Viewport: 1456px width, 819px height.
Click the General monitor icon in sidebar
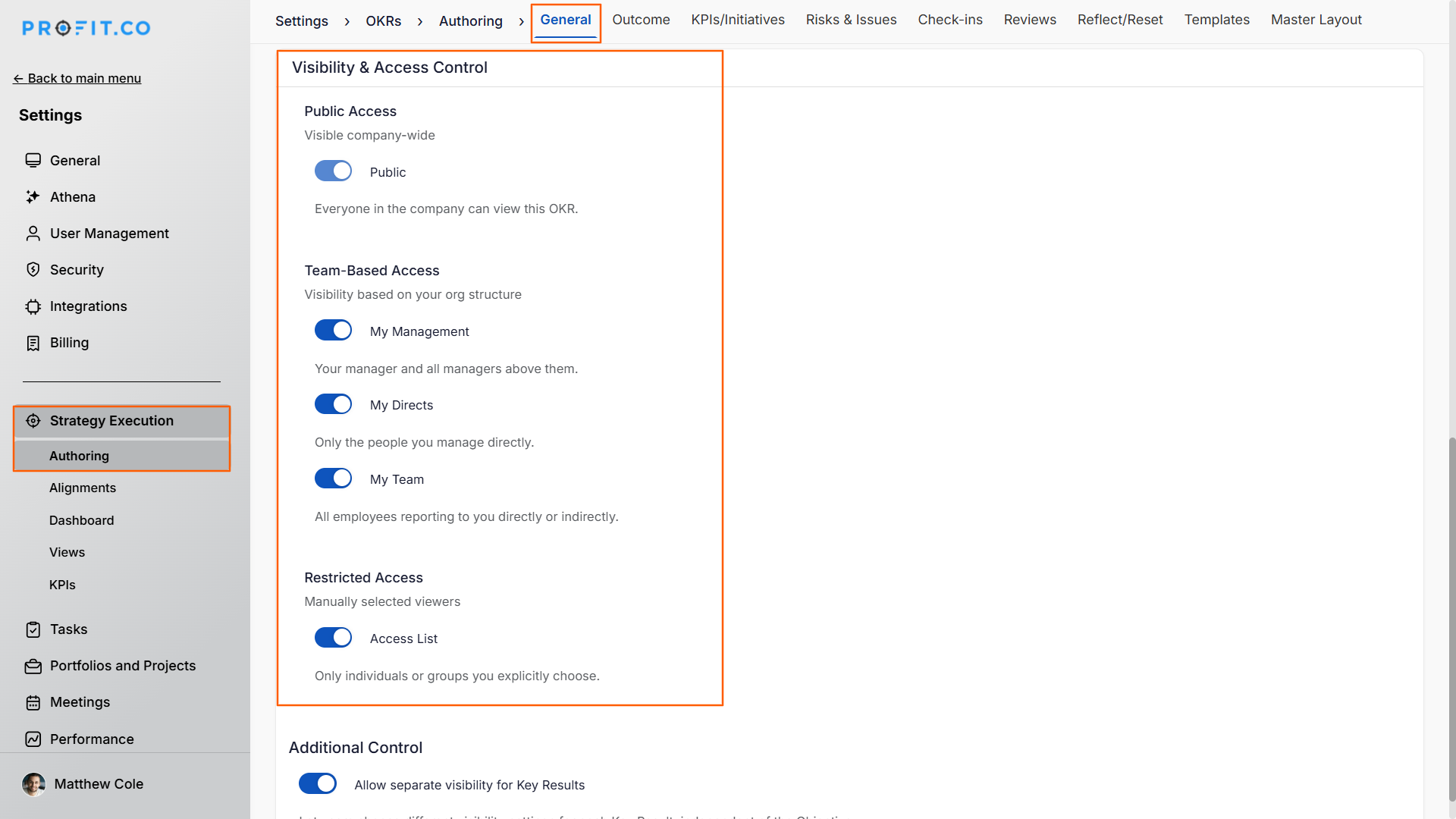[x=33, y=161]
